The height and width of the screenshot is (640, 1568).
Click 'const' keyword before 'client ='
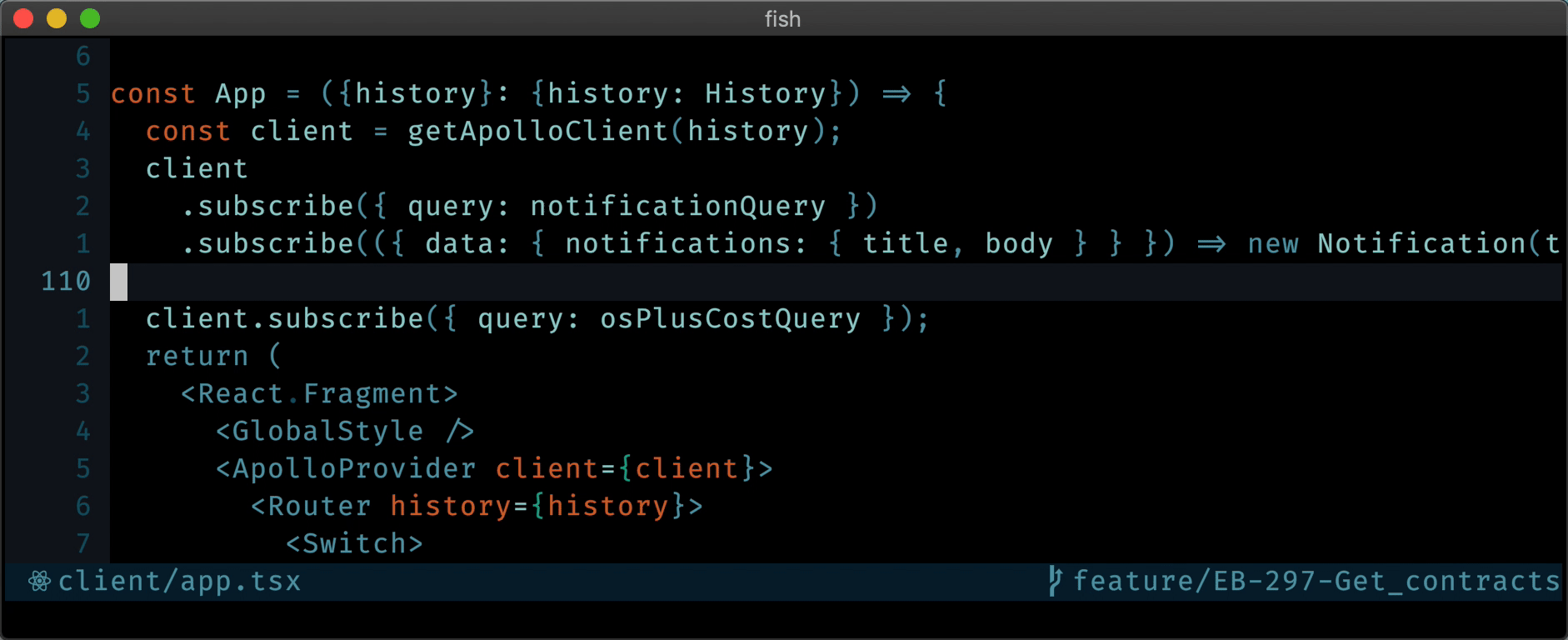click(188, 131)
